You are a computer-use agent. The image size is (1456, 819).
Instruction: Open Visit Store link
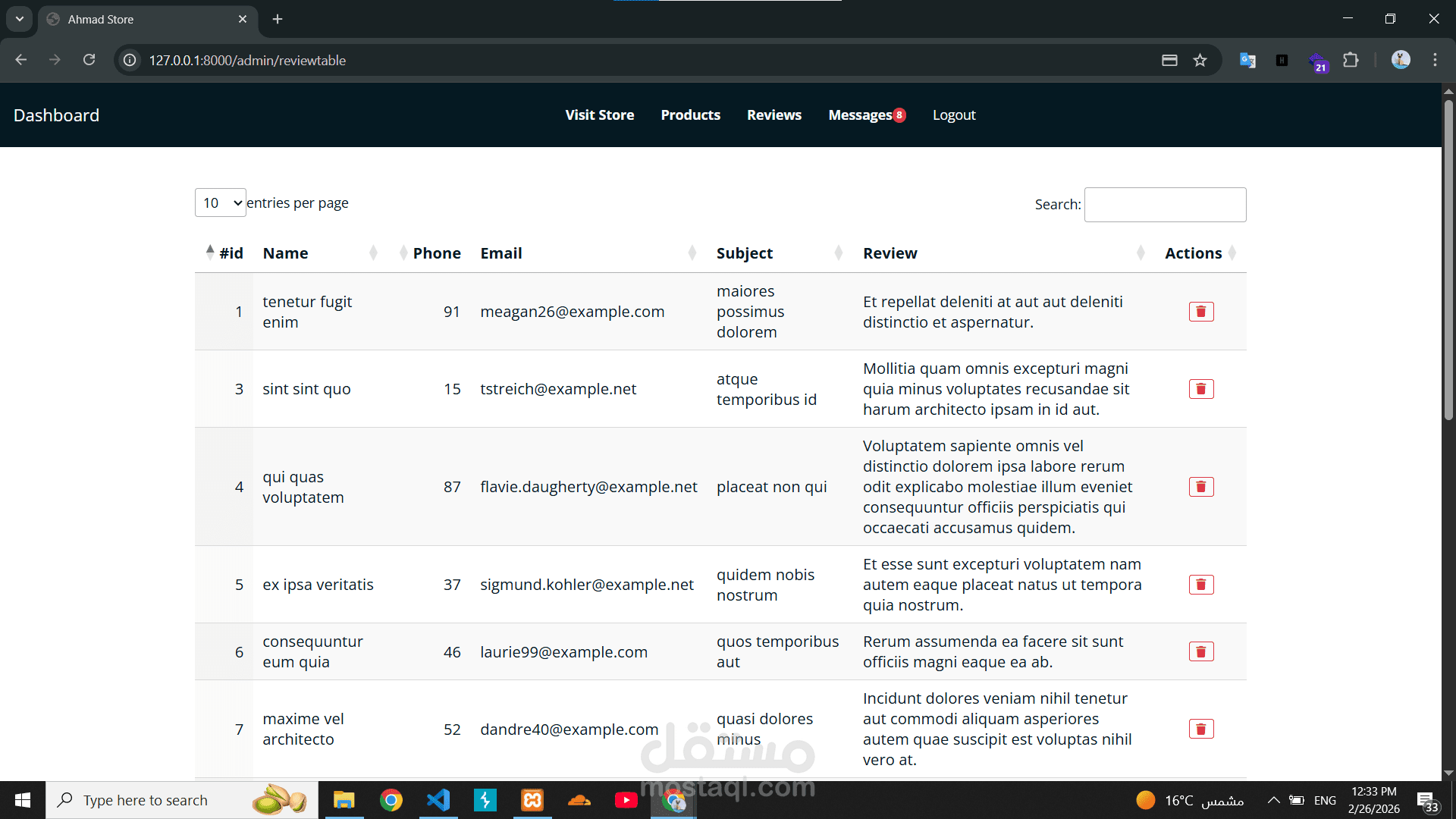[599, 115]
